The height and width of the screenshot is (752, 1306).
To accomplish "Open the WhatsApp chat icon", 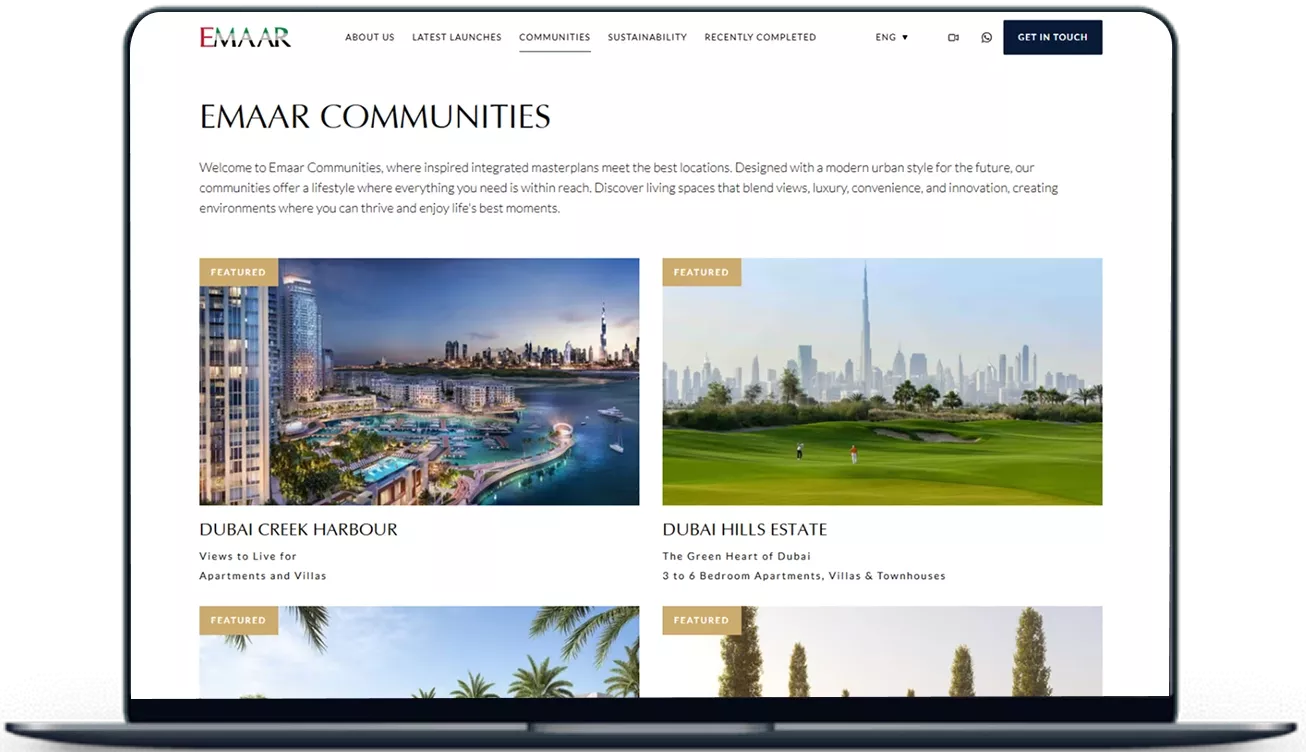I will click(987, 37).
